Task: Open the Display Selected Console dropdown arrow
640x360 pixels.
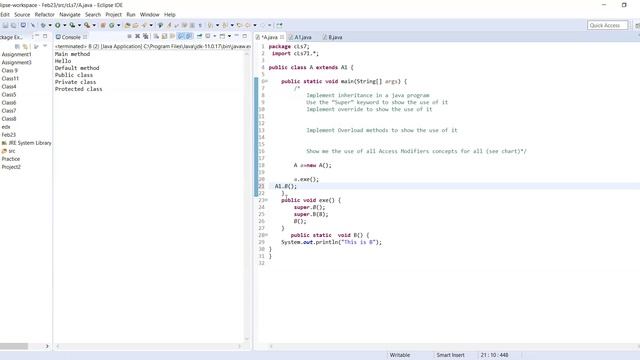Action: (x=215, y=37)
